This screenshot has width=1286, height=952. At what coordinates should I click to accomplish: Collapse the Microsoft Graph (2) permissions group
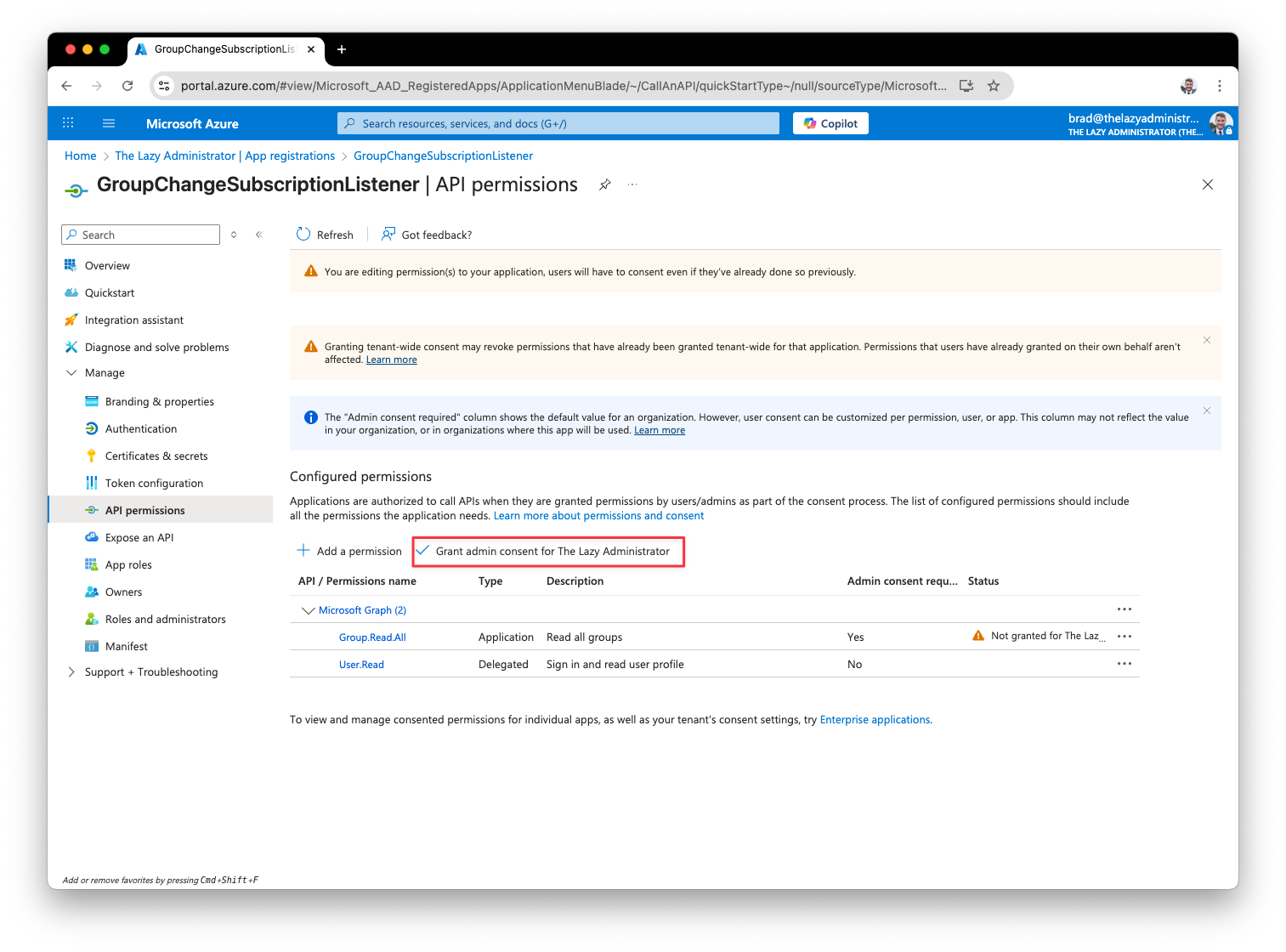(x=308, y=610)
